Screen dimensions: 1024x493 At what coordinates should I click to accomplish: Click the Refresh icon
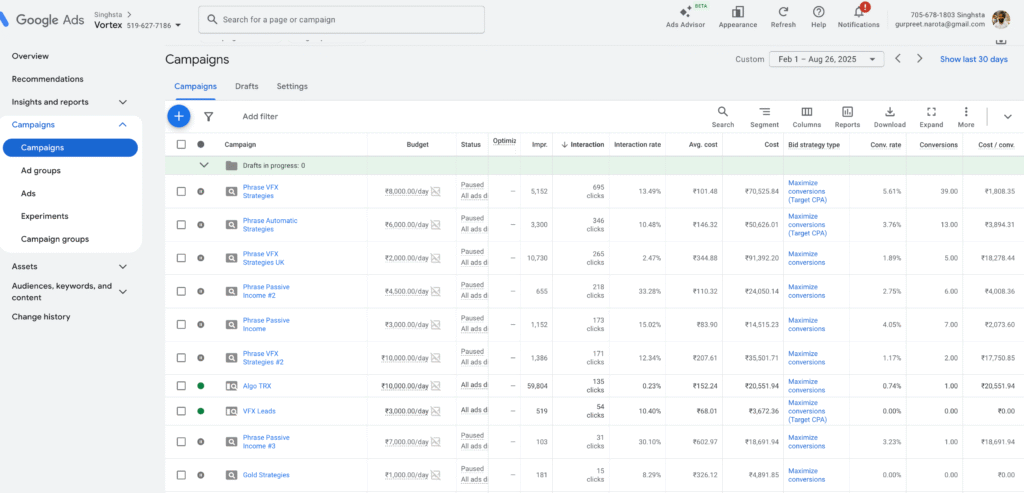pos(783,12)
